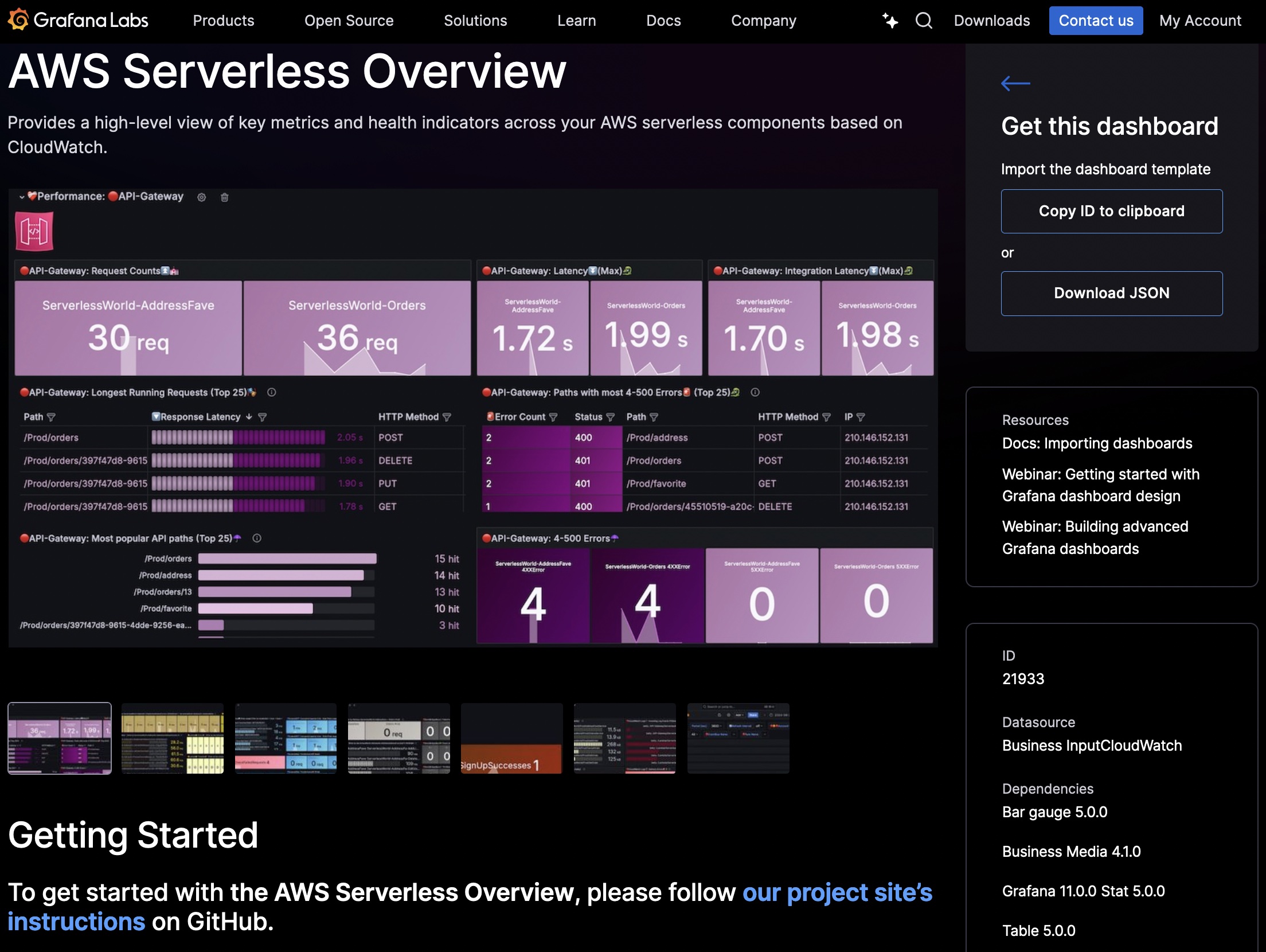The height and width of the screenshot is (952, 1266).
Task: Open the Learn menu
Action: tap(576, 21)
